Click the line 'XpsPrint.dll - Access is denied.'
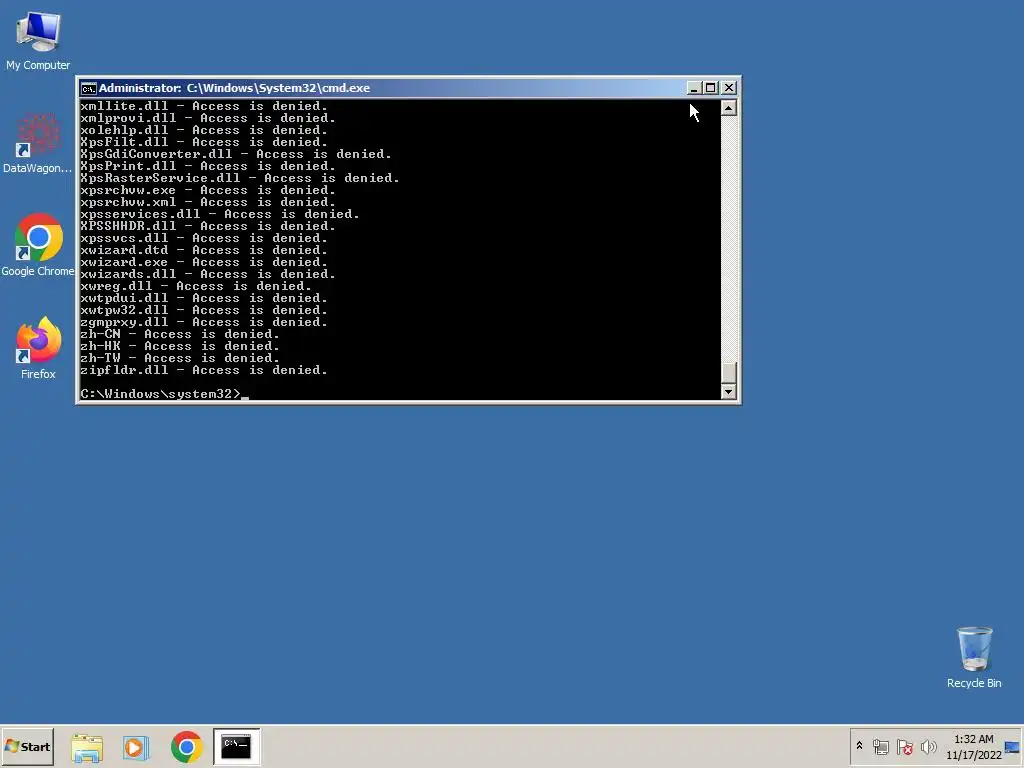The height and width of the screenshot is (768, 1024). (208, 166)
